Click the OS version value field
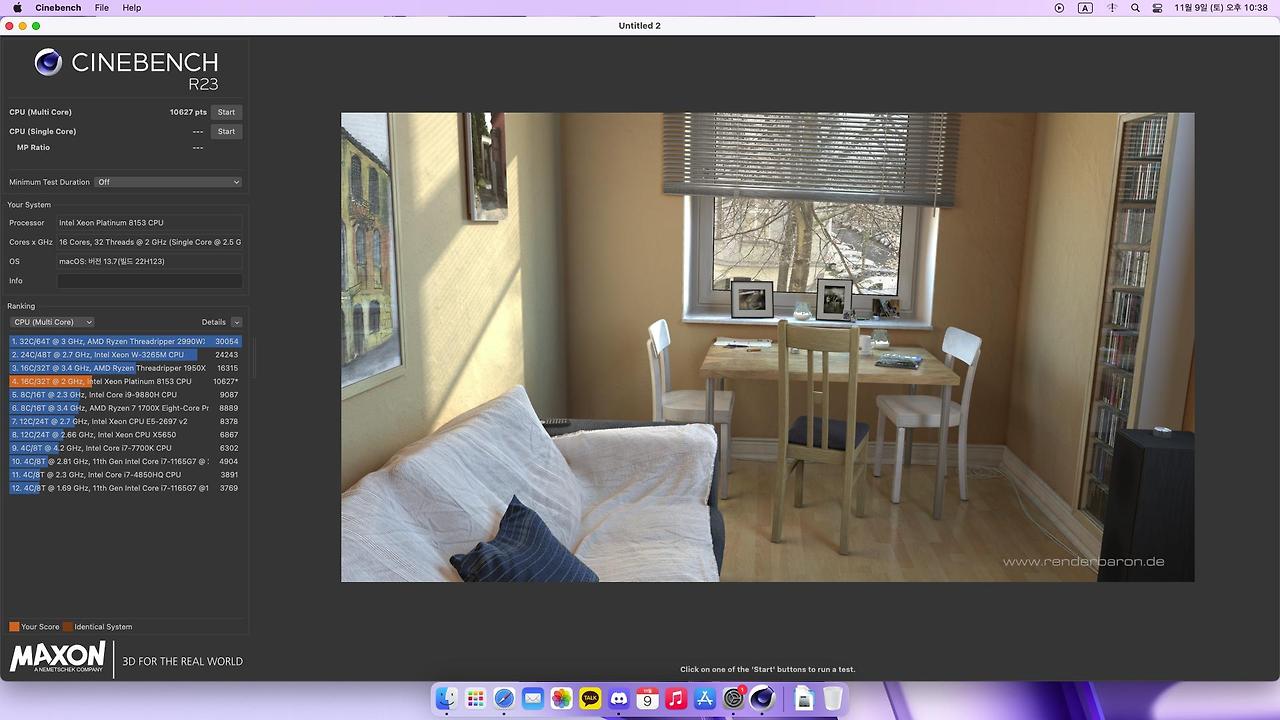The width and height of the screenshot is (1280, 720). (x=149, y=261)
